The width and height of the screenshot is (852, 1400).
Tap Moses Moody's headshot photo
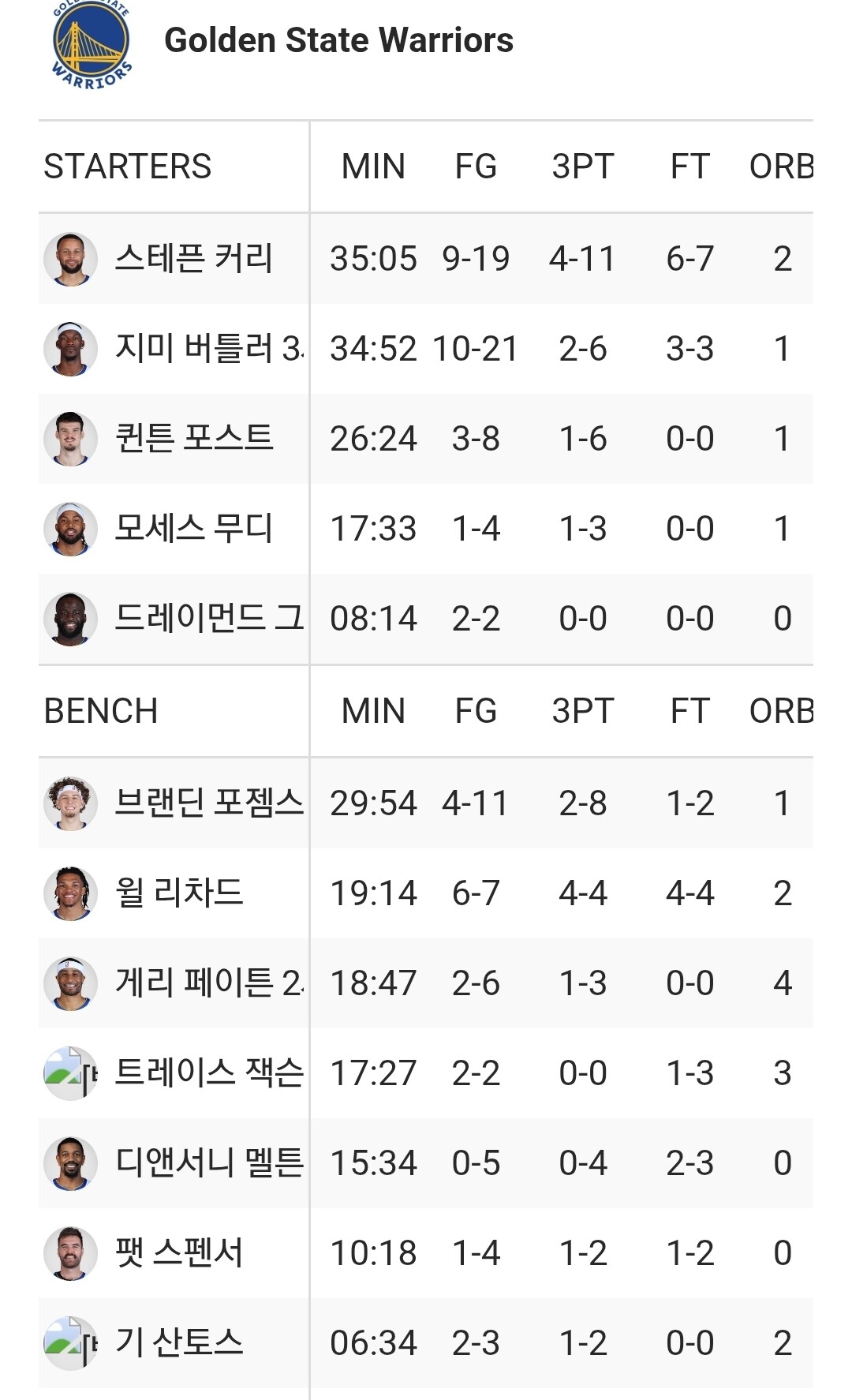[70, 529]
